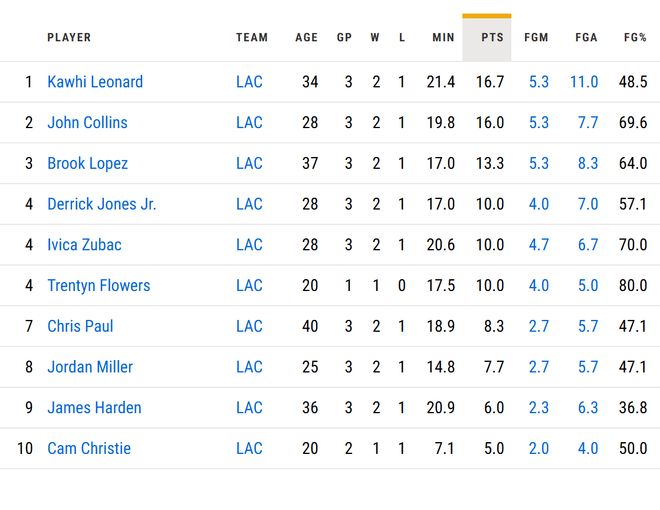Click Kawhi Leonard's 11.0 FGA value
Image resolution: width=660 pixels, height=510 pixels.
click(x=584, y=82)
